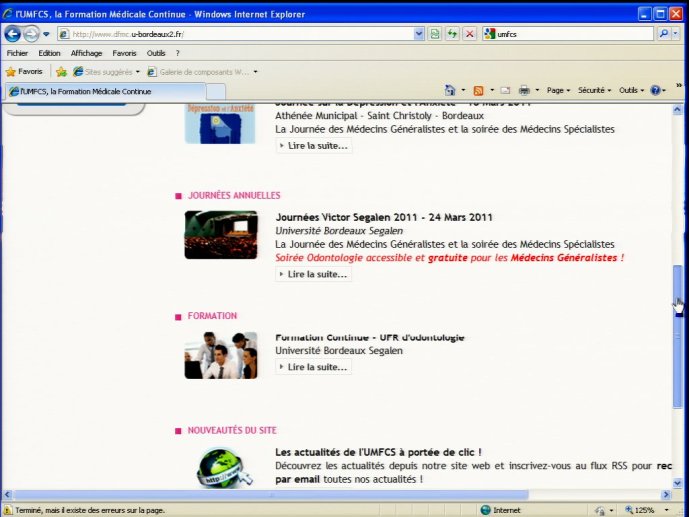
Task: Click the Print icon
Action: click(524, 90)
